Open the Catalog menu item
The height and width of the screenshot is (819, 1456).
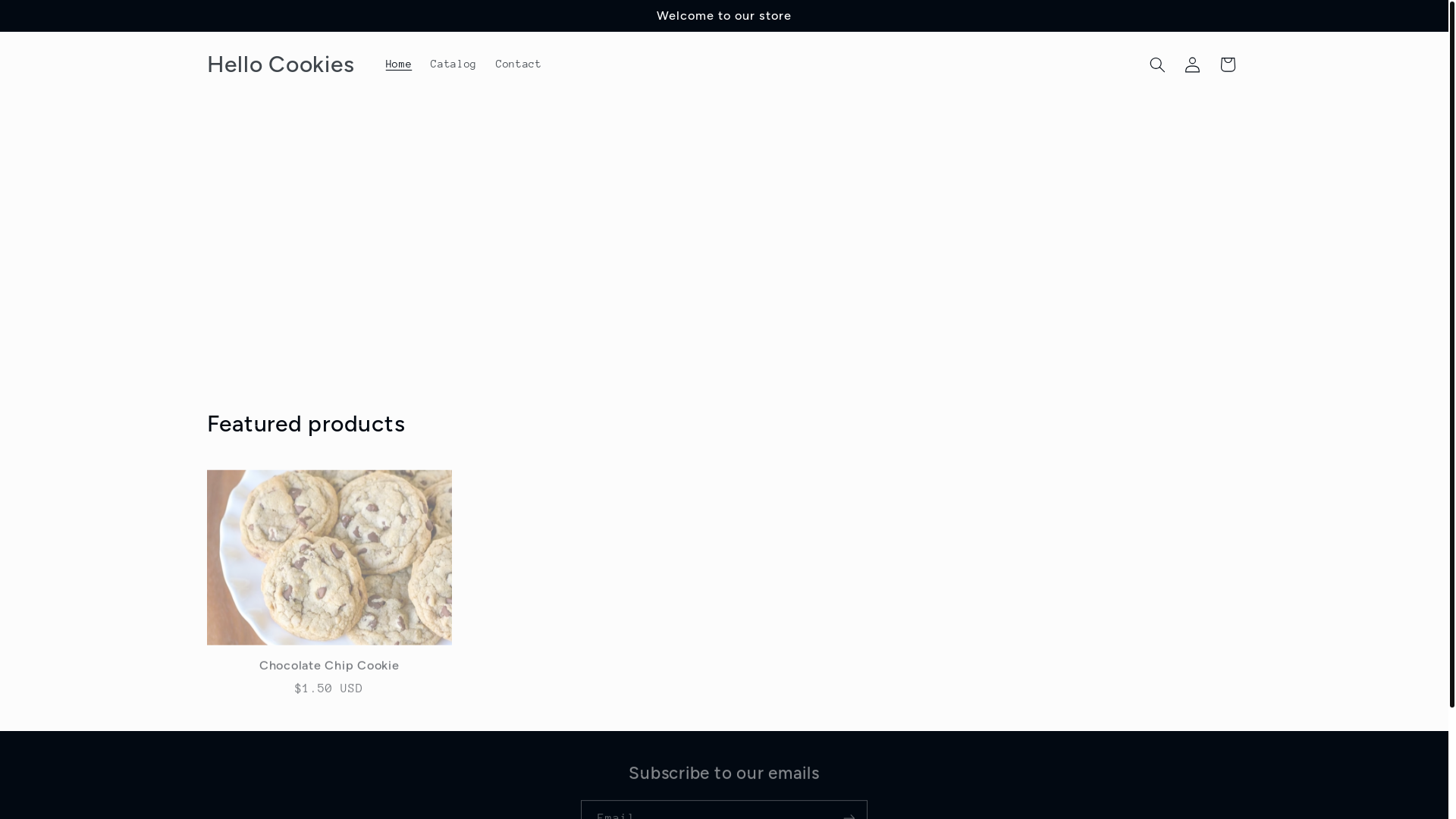click(x=453, y=64)
